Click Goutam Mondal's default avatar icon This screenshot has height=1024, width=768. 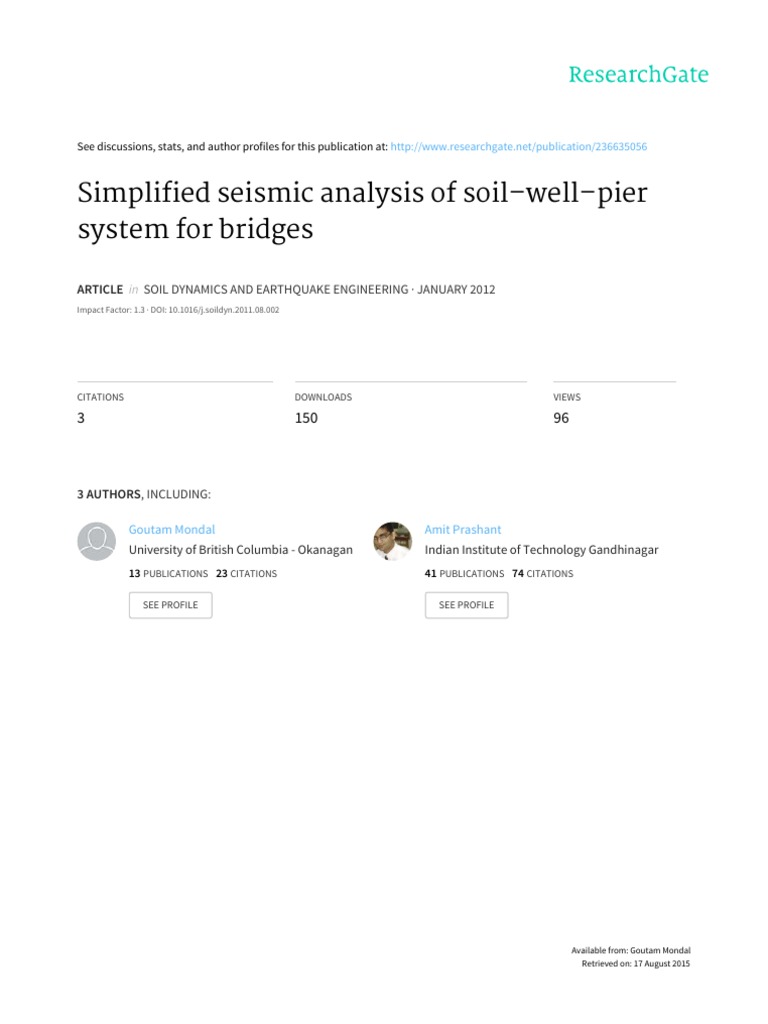point(97,541)
